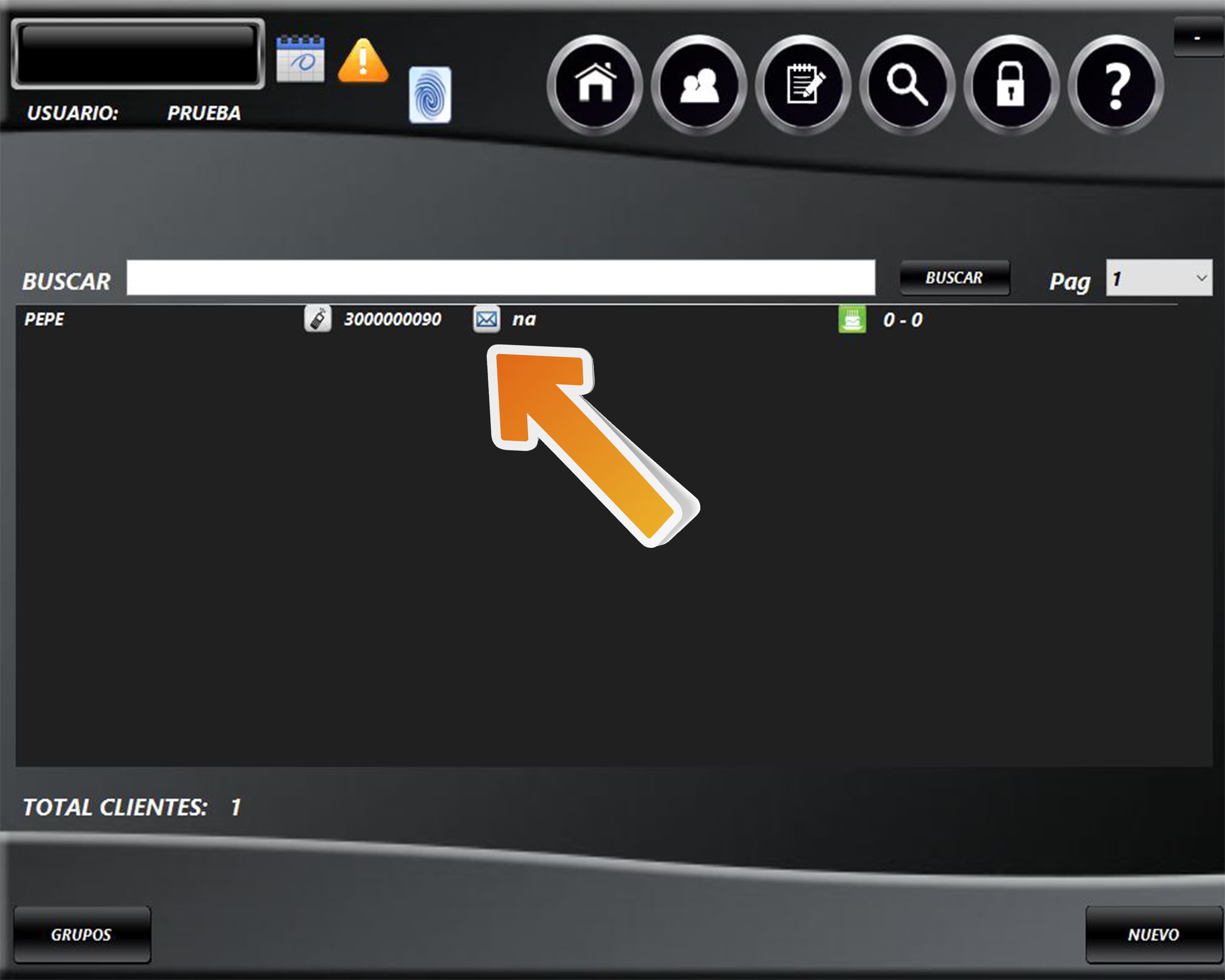Click the orange warning triangle icon
Viewport: 1225px width, 980px height.
pos(363,61)
